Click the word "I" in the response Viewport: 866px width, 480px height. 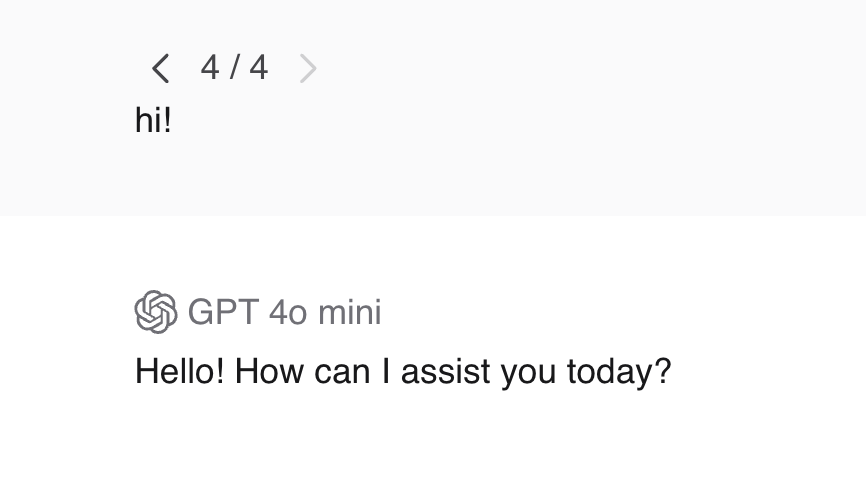coord(386,372)
